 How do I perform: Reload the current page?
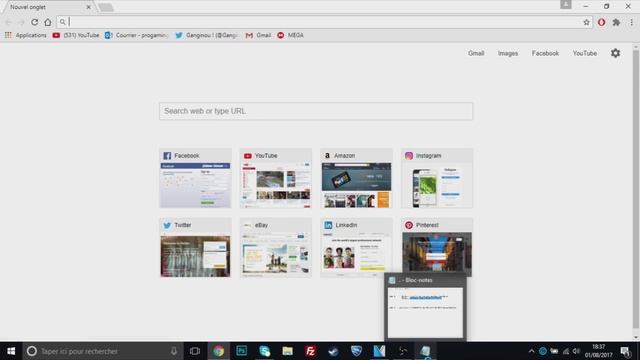tap(35, 22)
